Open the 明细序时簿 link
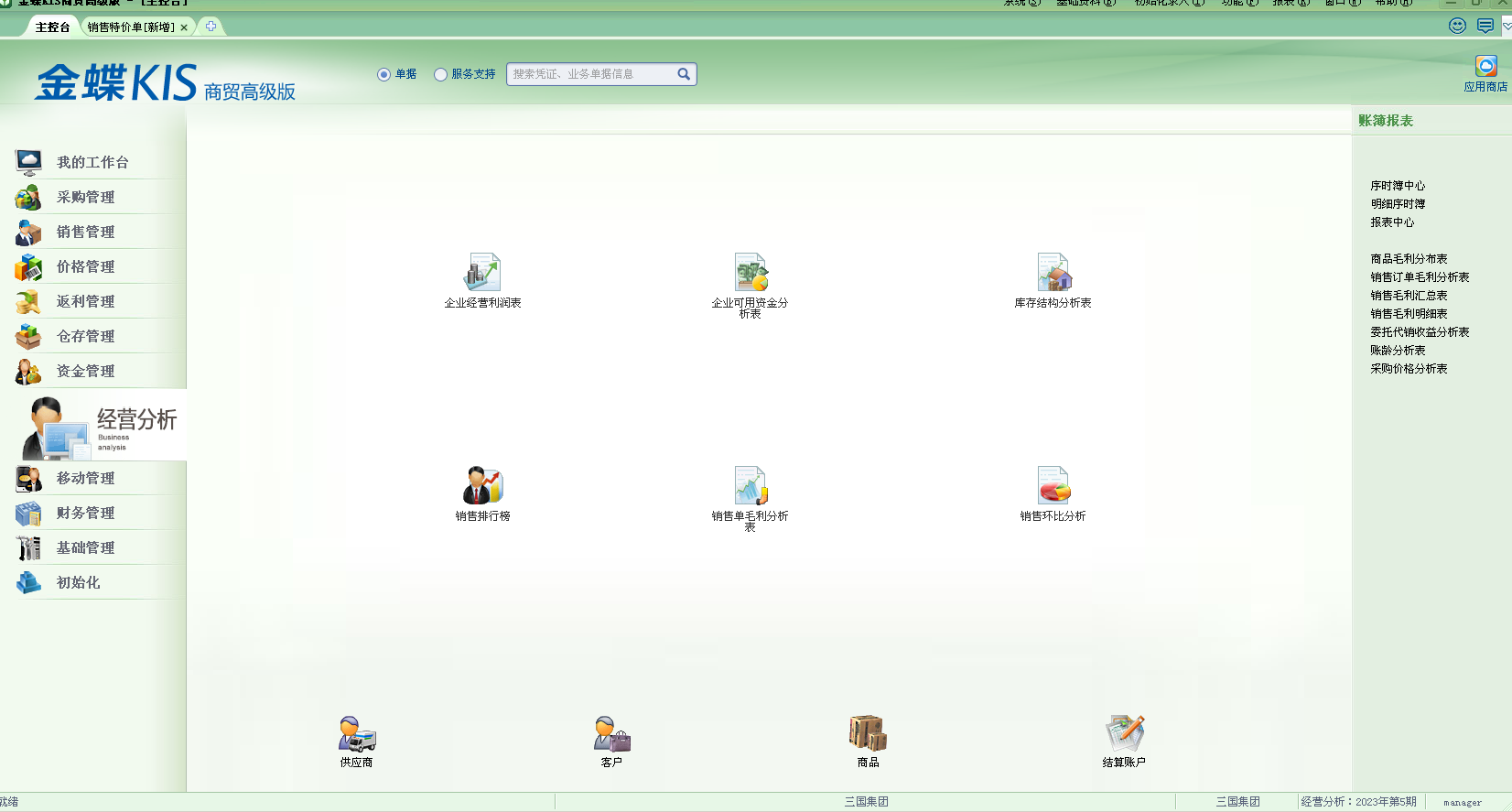Screen dimensions: 1512x812 point(1398,204)
